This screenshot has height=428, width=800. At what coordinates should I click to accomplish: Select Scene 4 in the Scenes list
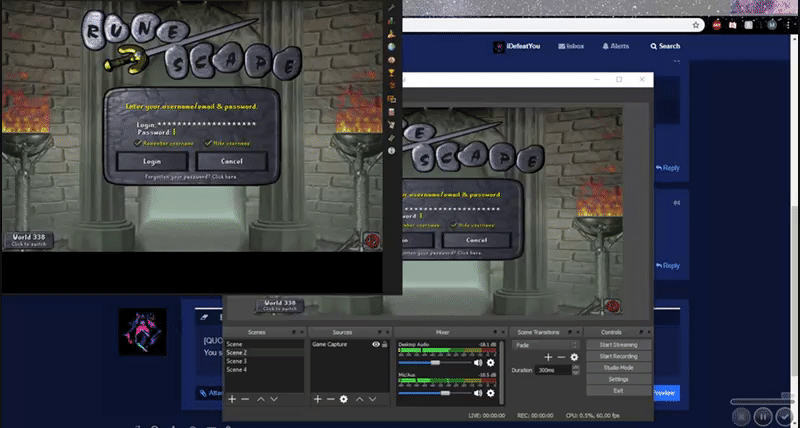(264, 370)
